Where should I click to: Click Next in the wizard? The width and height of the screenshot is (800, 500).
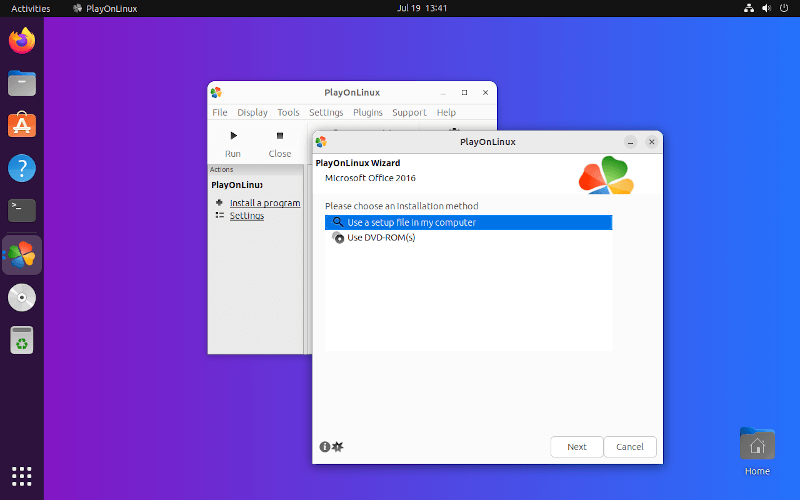tap(577, 447)
